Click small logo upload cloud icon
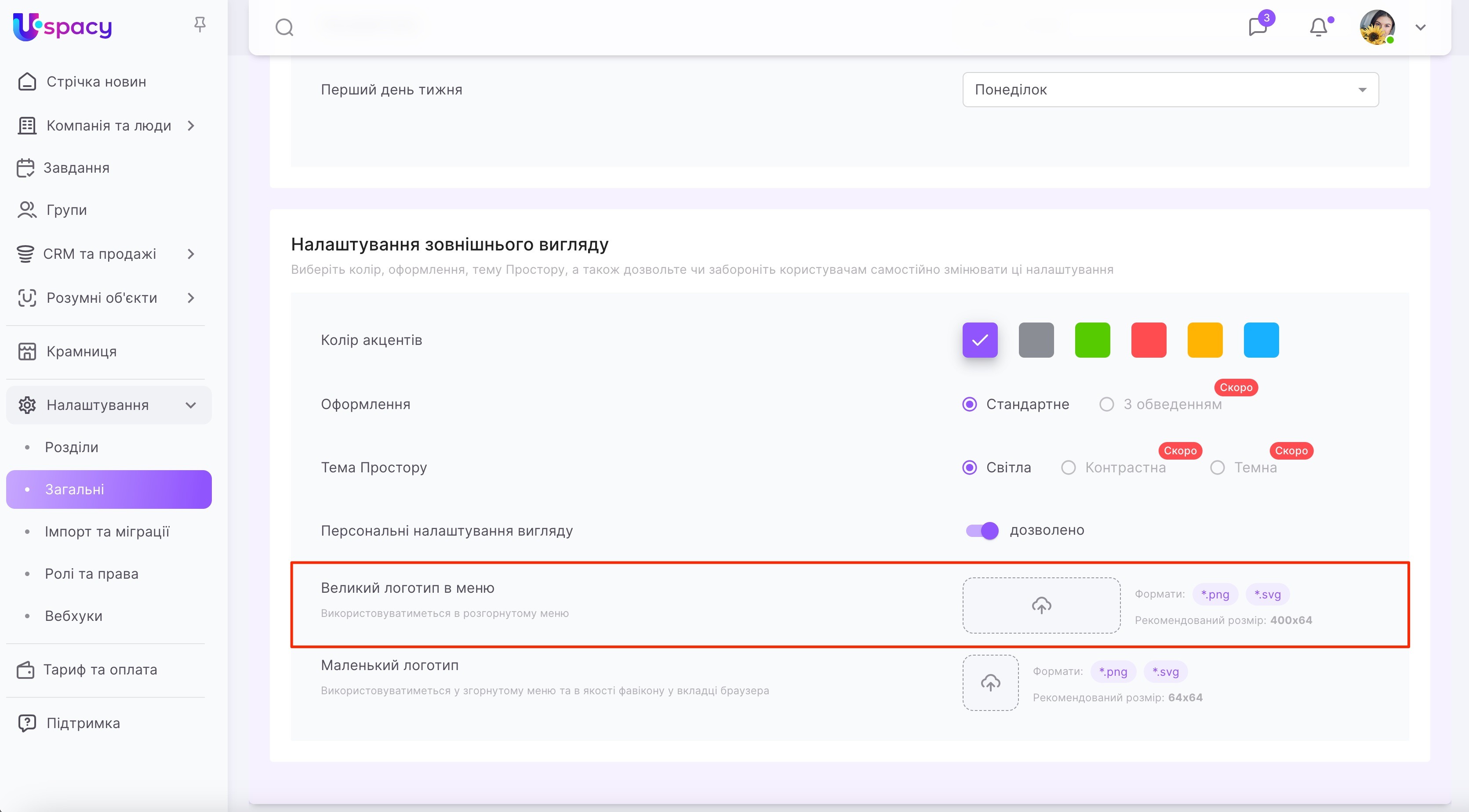Screen dimensions: 1469x812 991,682
